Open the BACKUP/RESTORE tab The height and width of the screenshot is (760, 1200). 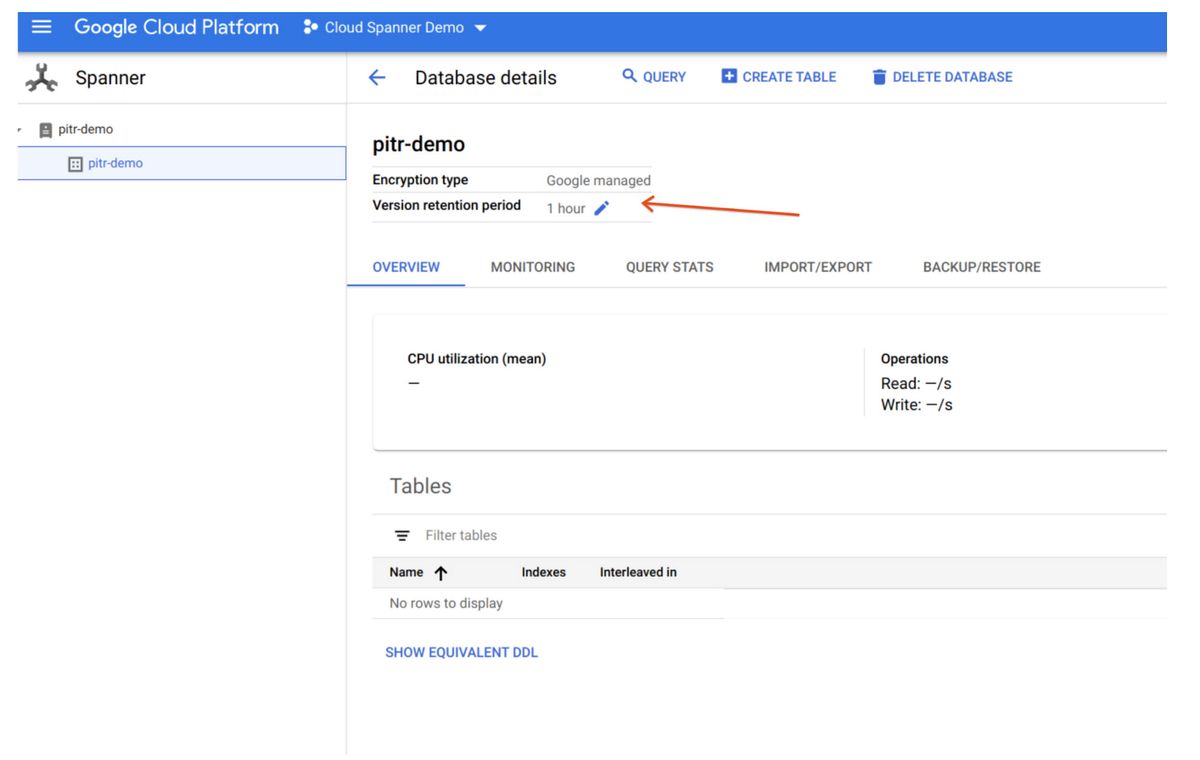pos(982,267)
